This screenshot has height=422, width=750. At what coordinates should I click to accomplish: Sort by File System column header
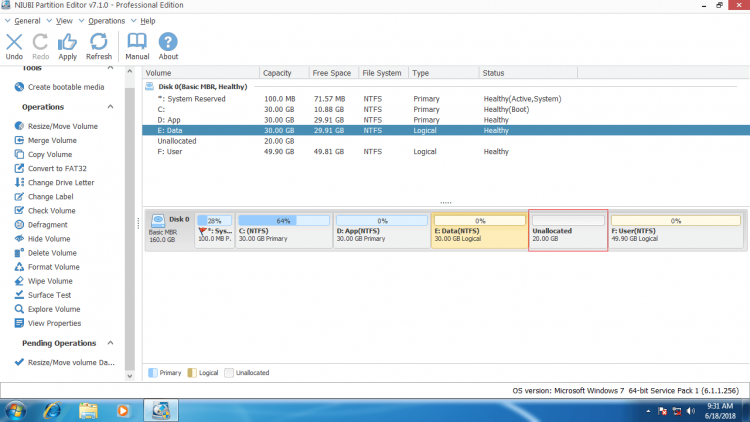pyautogui.click(x=383, y=73)
